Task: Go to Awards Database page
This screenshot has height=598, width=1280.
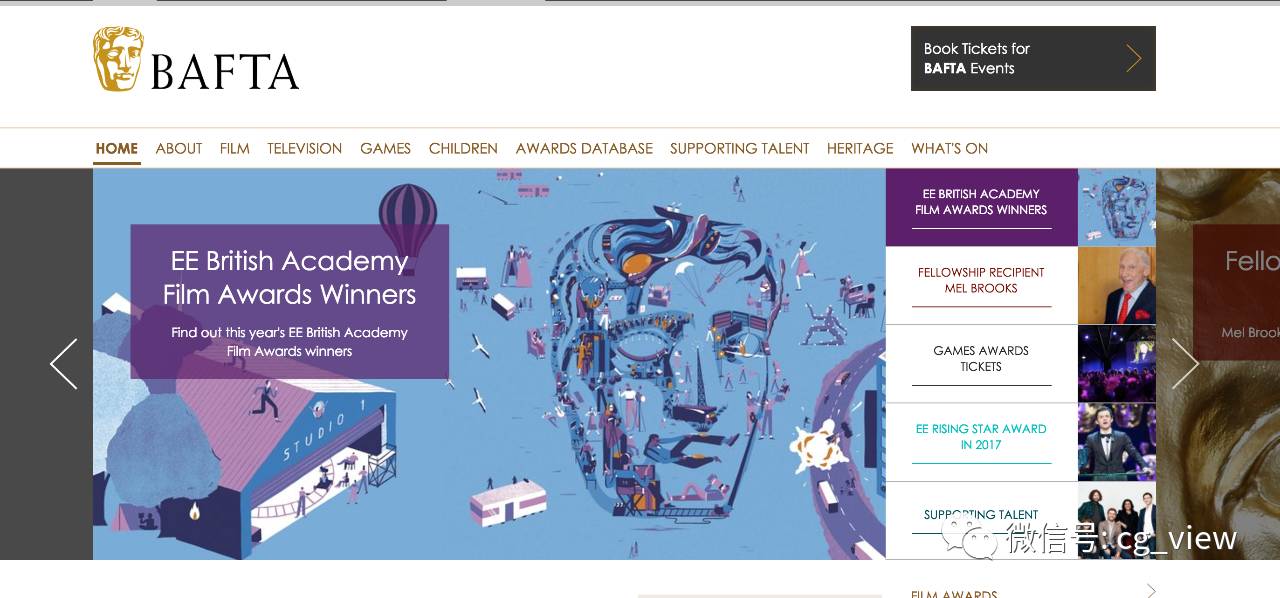Action: pos(584,148)
